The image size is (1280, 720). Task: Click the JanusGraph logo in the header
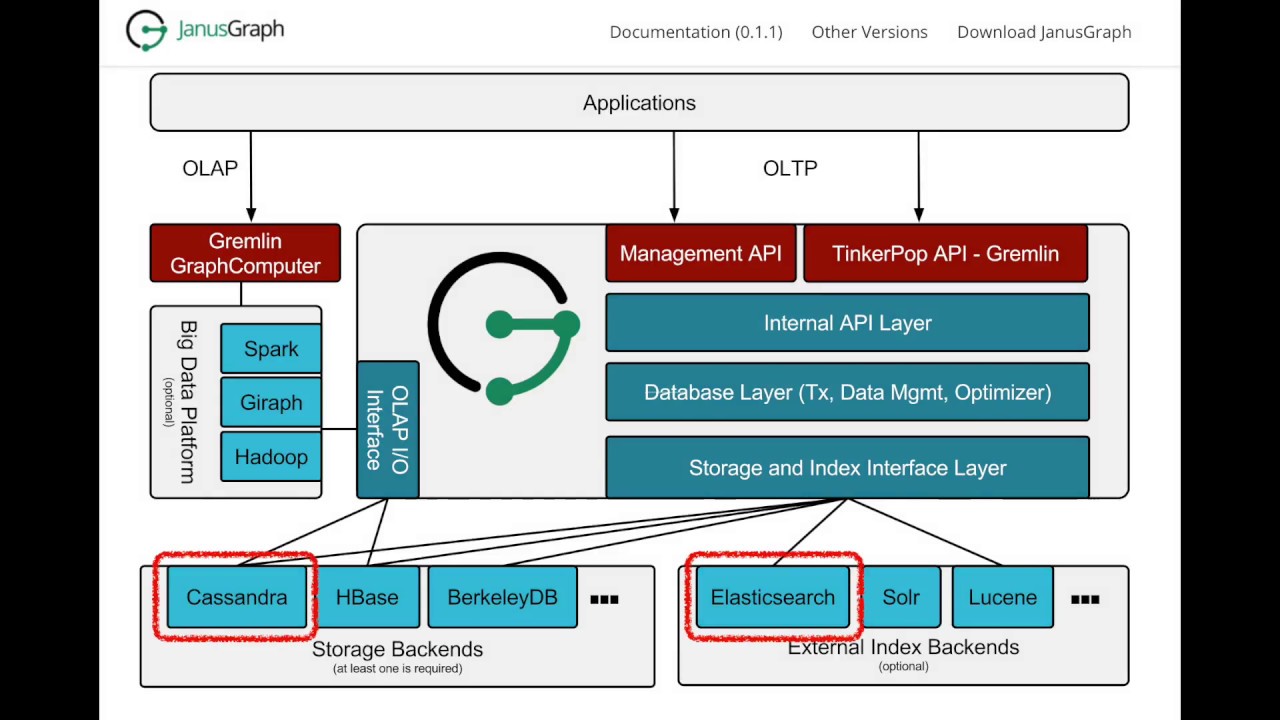click(205, 31)
